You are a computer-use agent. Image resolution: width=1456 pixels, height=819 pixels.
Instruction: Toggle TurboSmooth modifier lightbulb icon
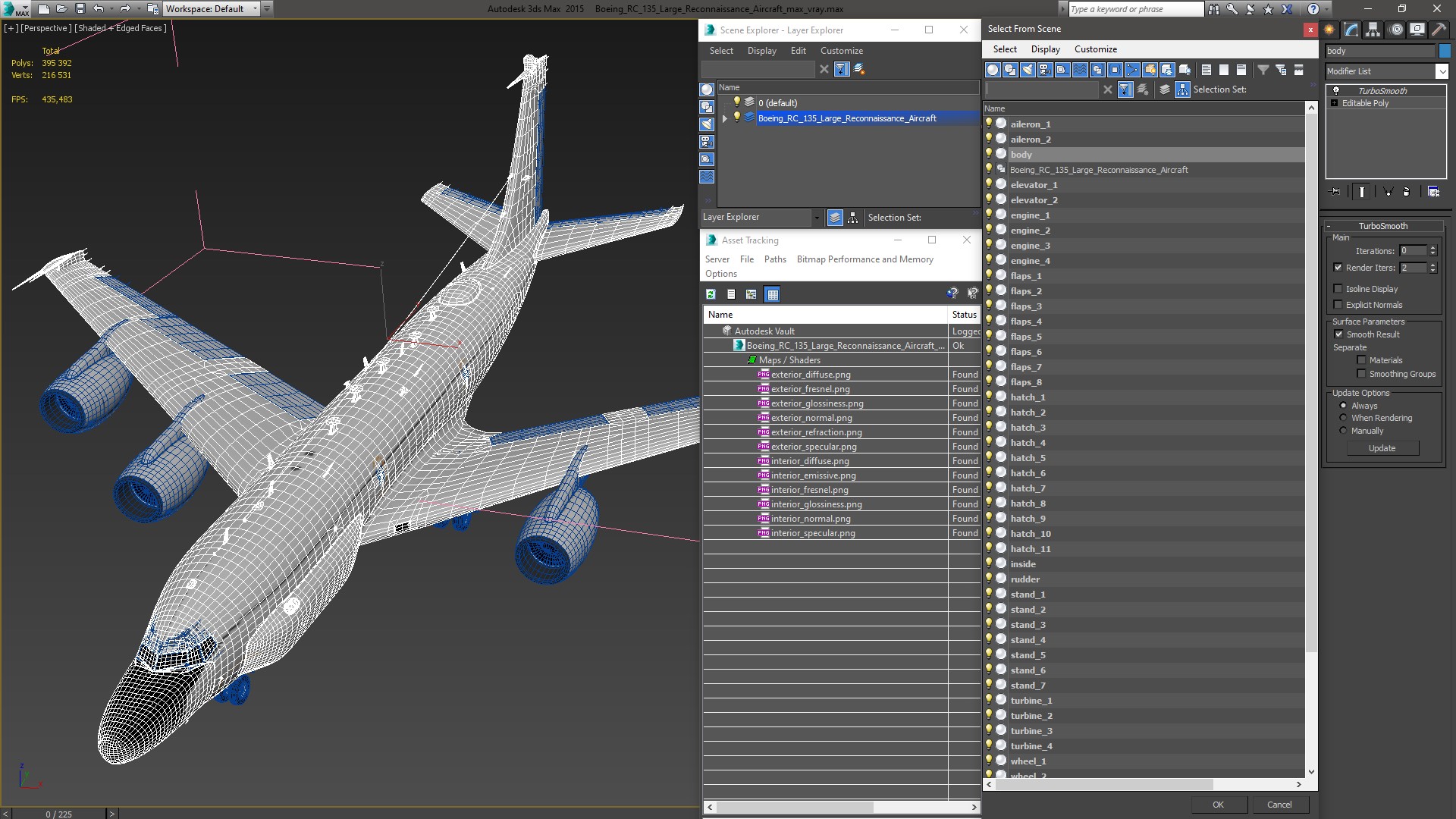click(x=1336, y=90)
